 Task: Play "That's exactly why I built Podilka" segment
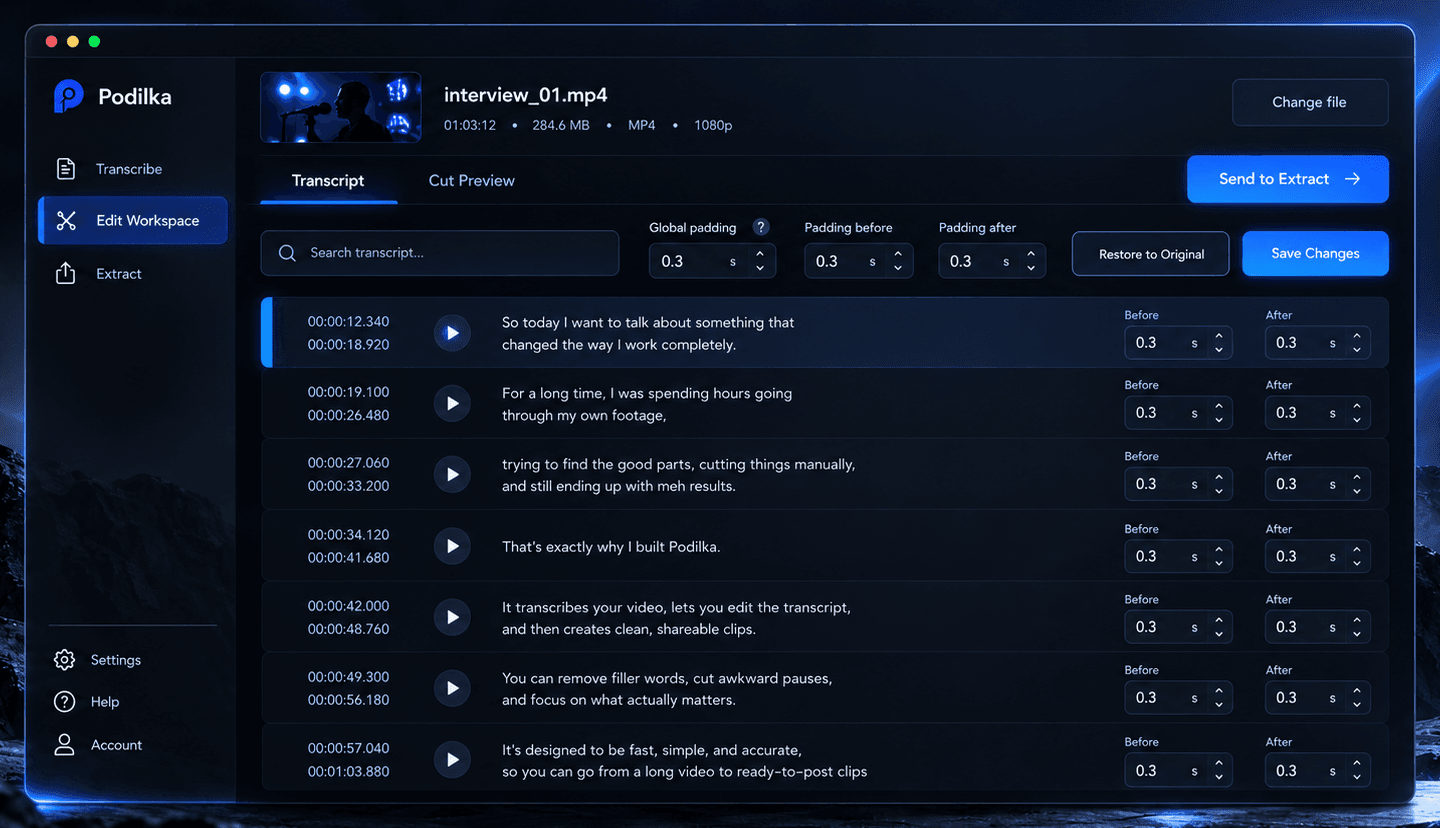tap(452, 546)
